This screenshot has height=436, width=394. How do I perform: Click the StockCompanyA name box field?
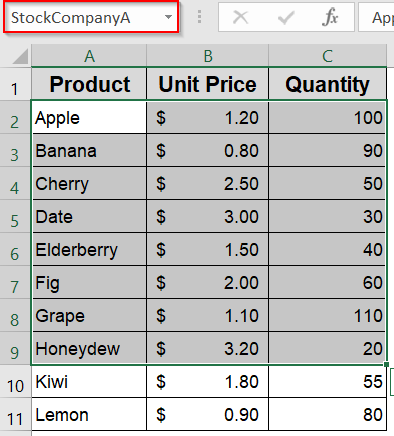91,17
